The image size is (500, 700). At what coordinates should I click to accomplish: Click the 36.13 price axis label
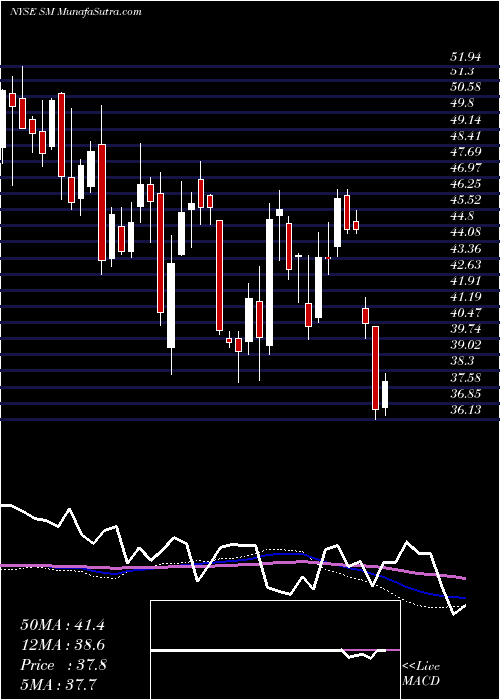(466, 410)
